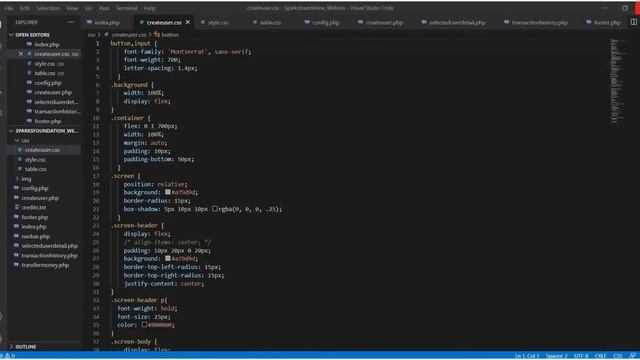640x360 pixels.
Task: Open createuser.php in project tree
Action: (40, 198)
